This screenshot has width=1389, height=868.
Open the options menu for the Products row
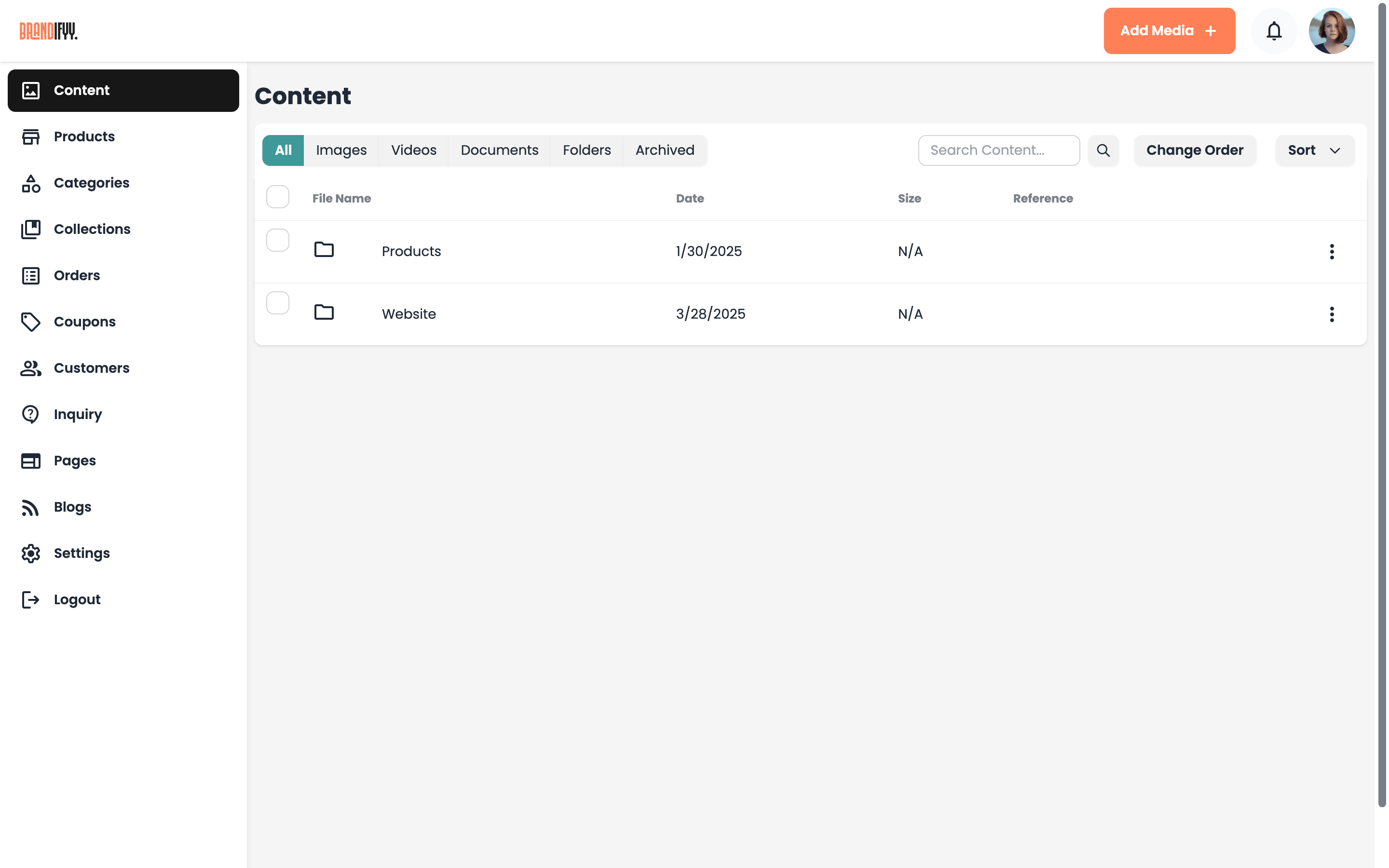(1332, 251)
